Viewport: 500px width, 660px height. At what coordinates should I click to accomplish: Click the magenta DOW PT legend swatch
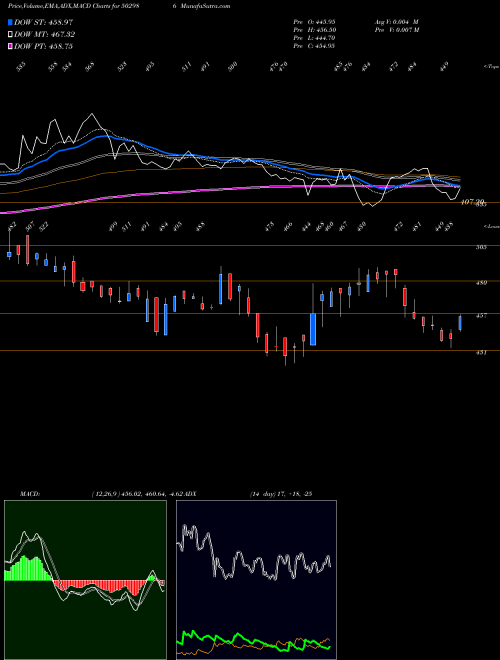(10, 46)
